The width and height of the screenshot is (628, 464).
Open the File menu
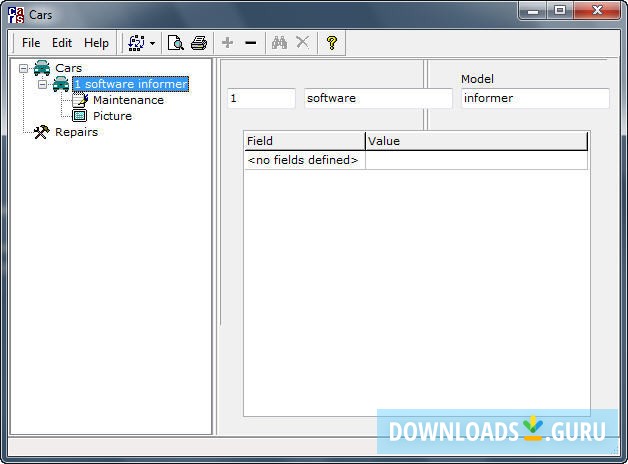click(31, 43)
